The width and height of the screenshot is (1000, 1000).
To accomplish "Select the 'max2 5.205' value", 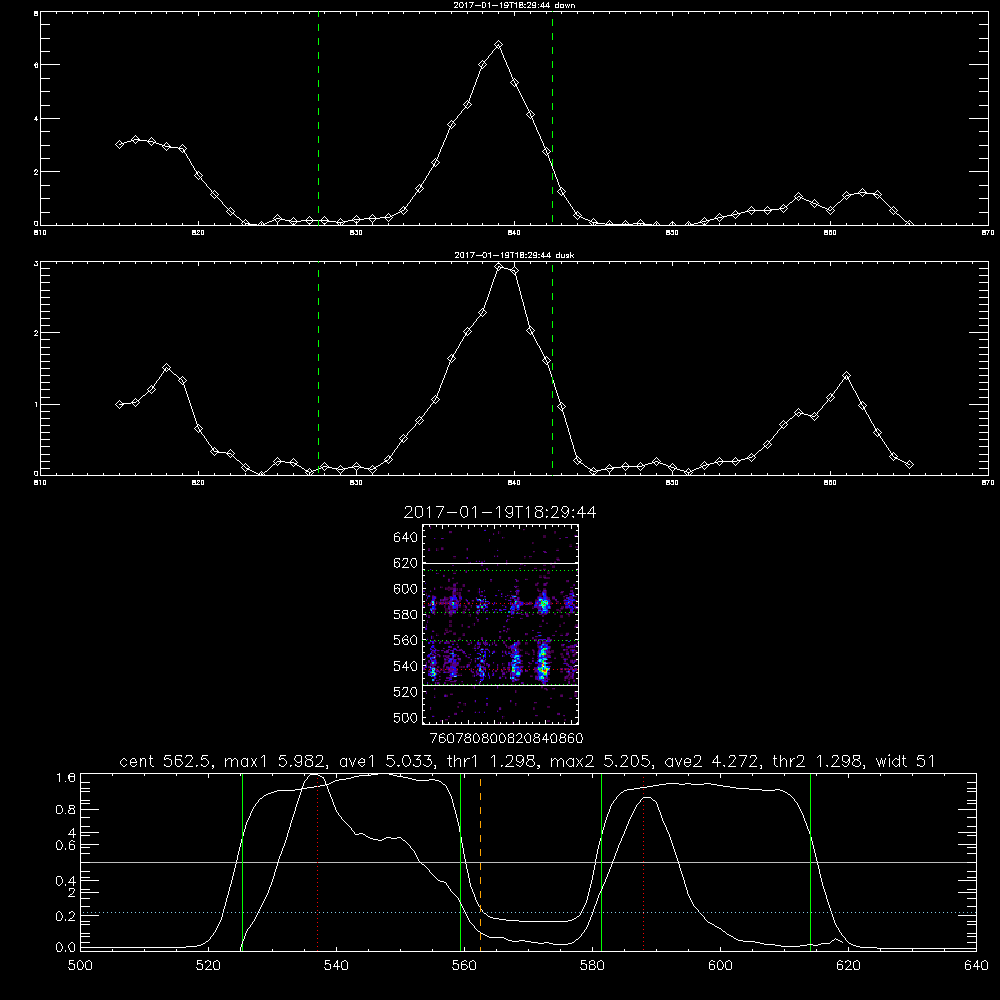I will (600, 761).
